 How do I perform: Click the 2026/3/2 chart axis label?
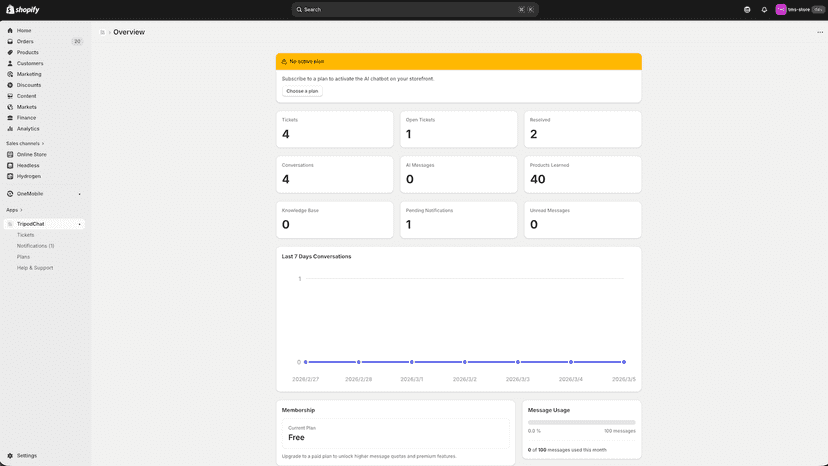tap(465, 379)
